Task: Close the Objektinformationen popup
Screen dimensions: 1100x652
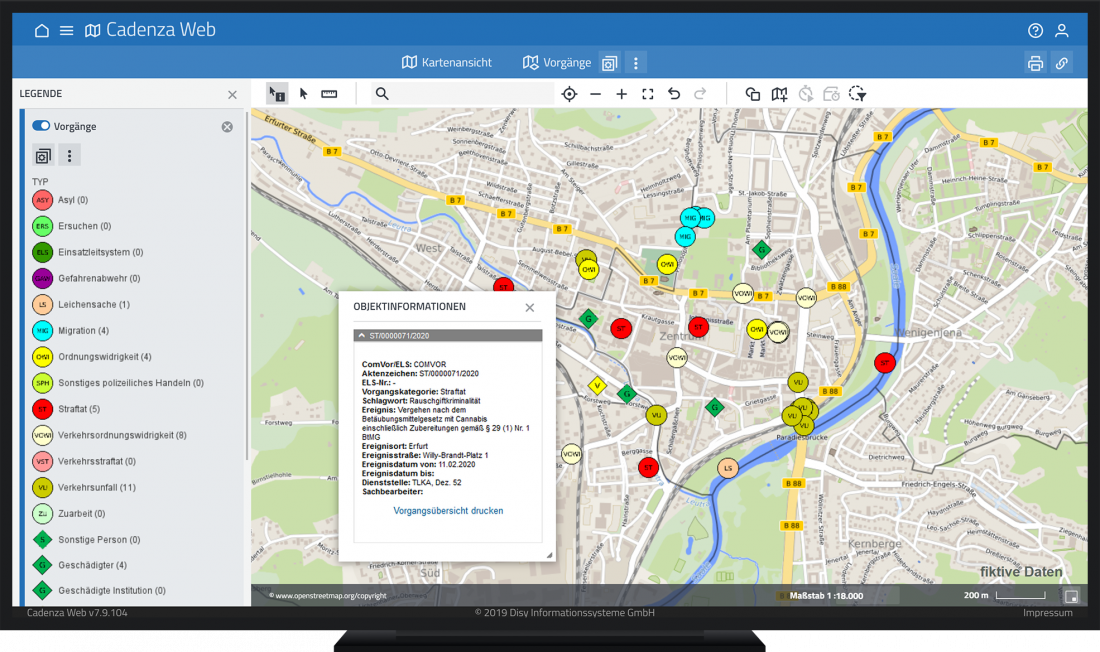Action: [x=530, y=307]
